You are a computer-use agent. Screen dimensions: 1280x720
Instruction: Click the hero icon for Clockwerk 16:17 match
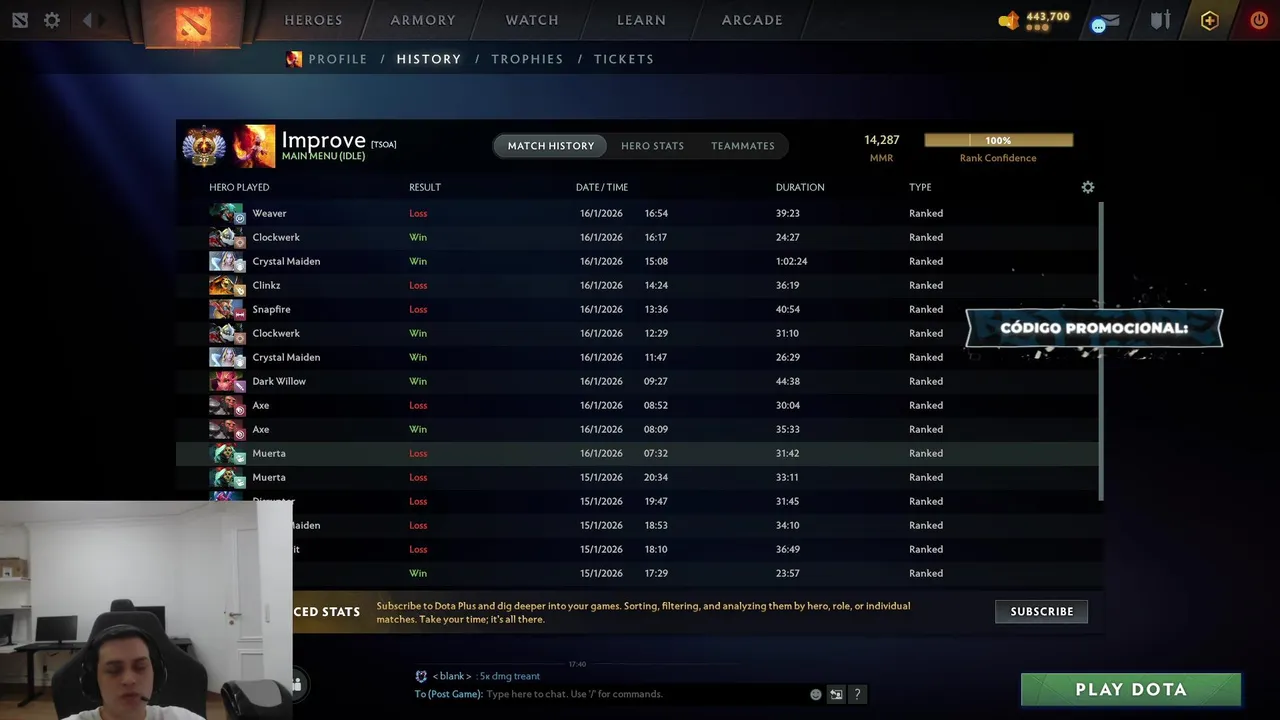(227, 237)
